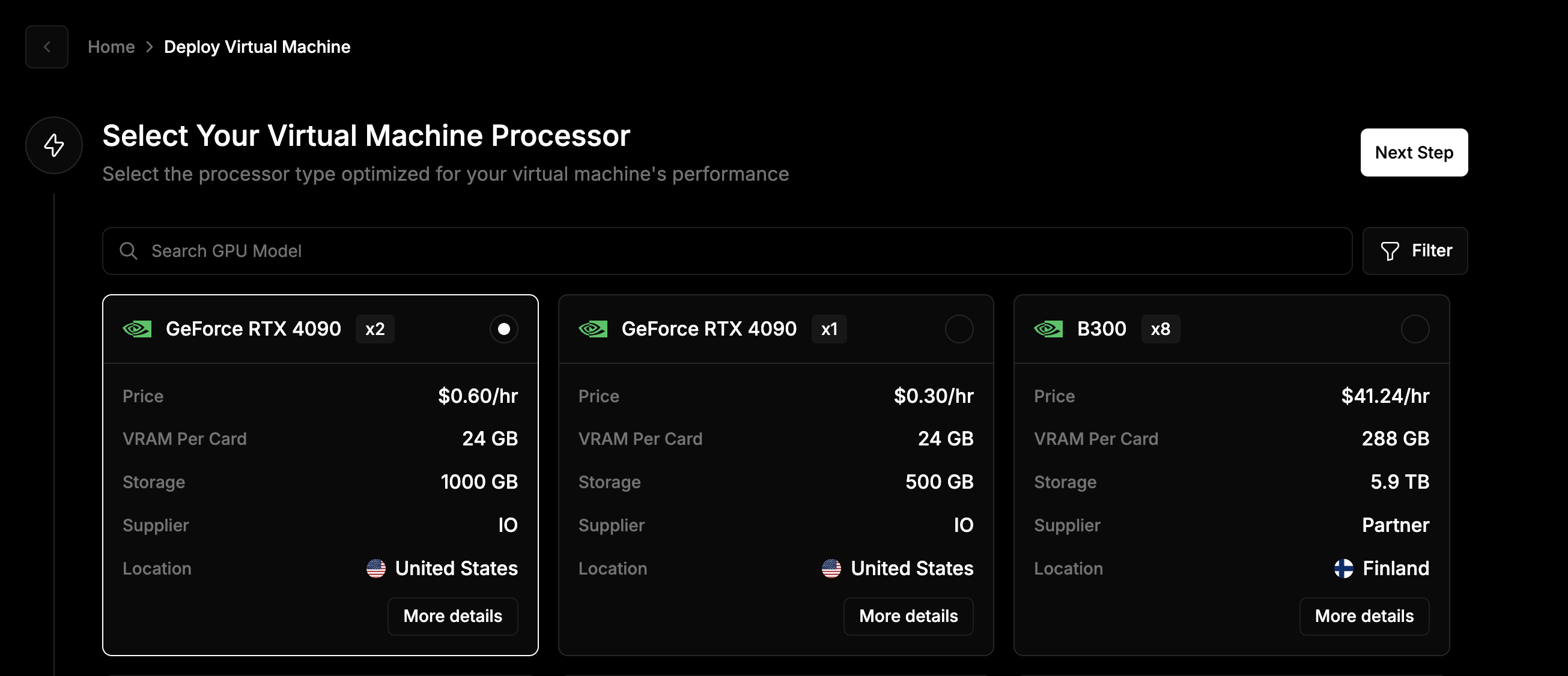Click the Search GPU Model input field

(487, 251)
